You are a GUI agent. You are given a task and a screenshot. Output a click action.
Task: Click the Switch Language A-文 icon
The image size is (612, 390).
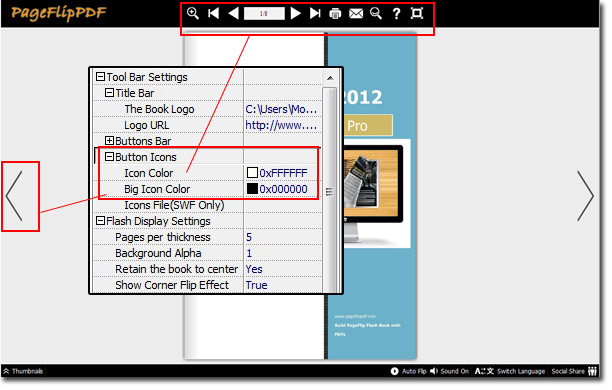[485, 372]
